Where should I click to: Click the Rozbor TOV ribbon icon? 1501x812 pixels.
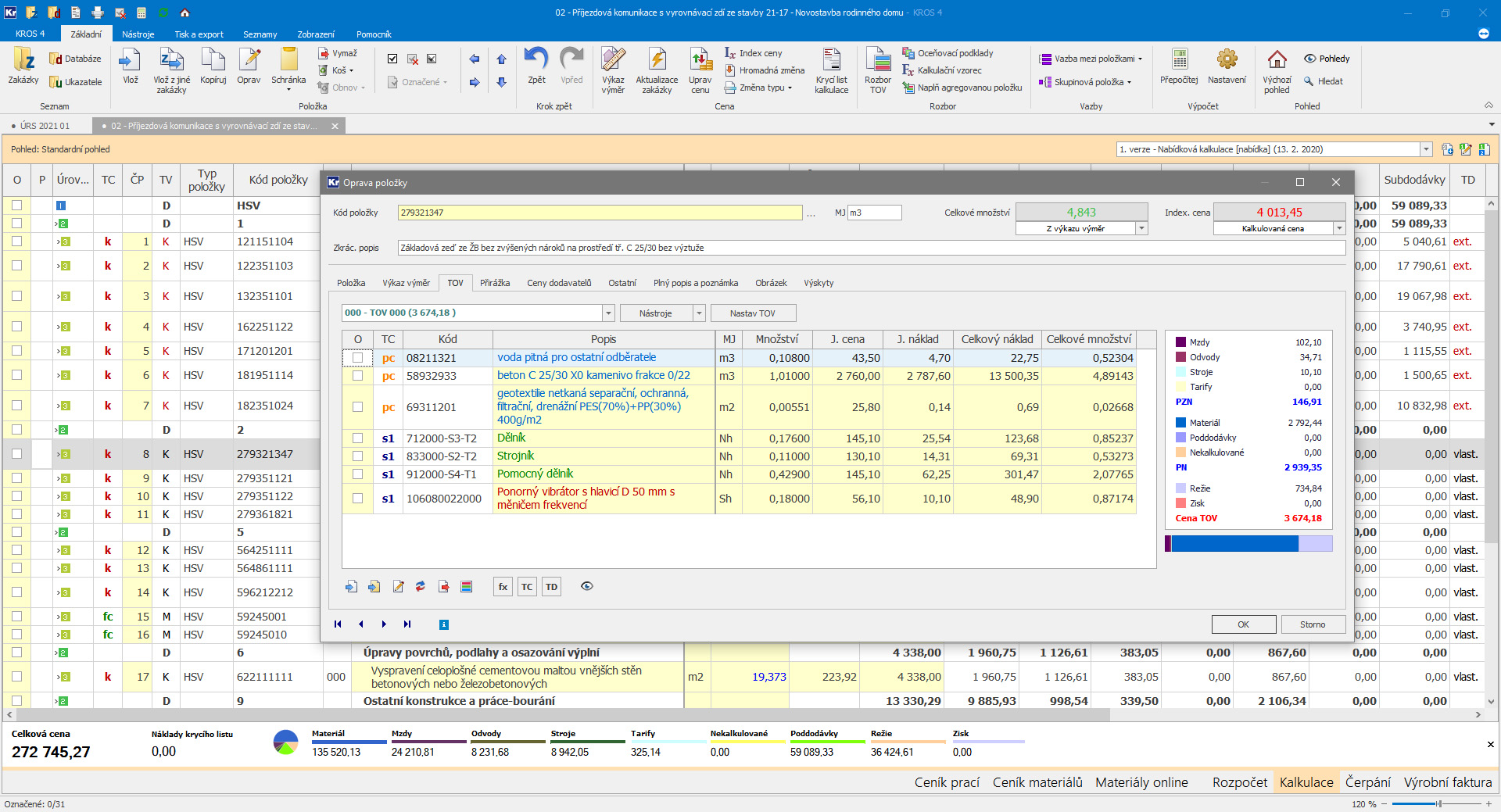877,61
